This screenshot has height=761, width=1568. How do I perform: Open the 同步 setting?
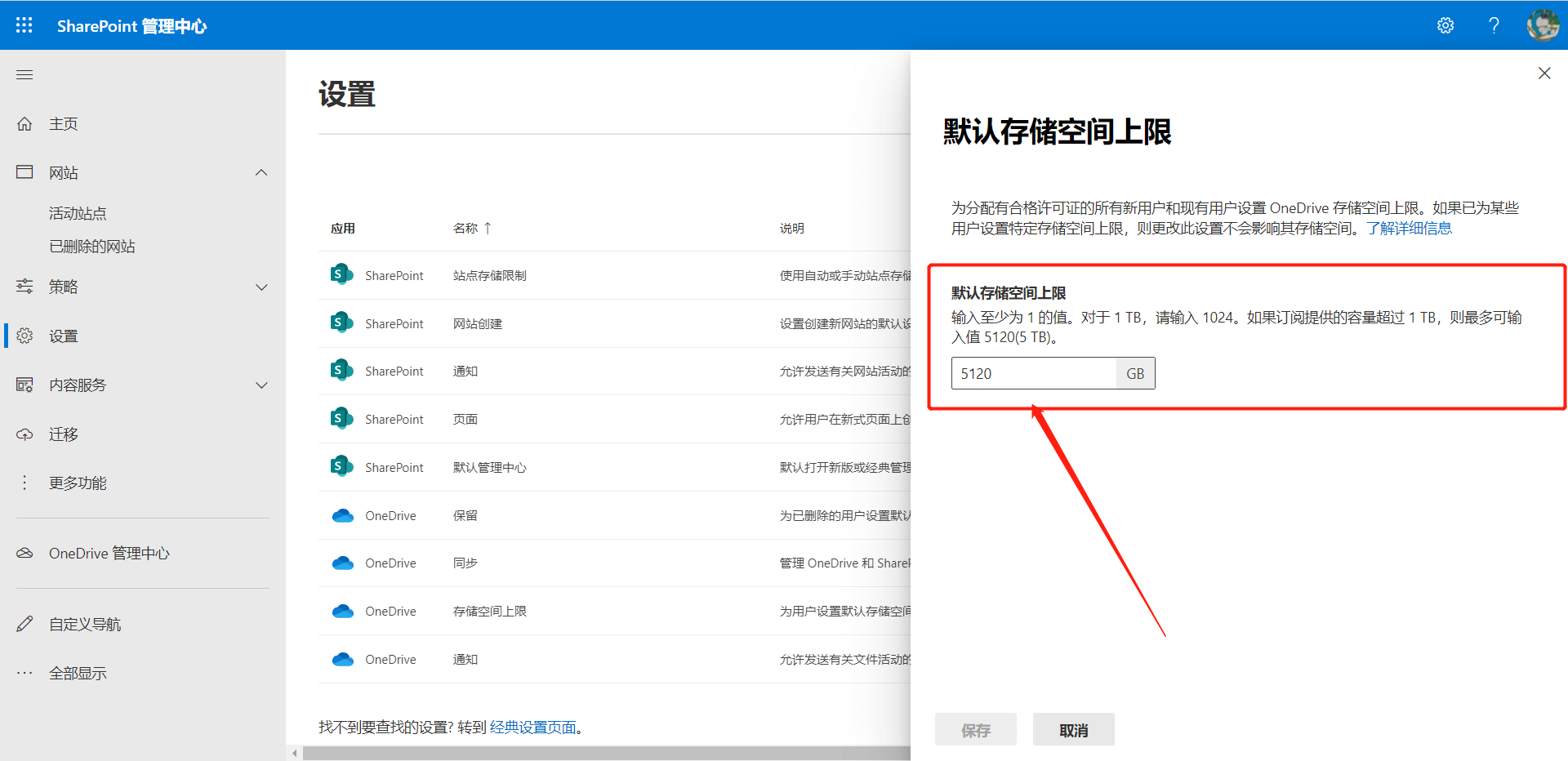coord(465,563)
